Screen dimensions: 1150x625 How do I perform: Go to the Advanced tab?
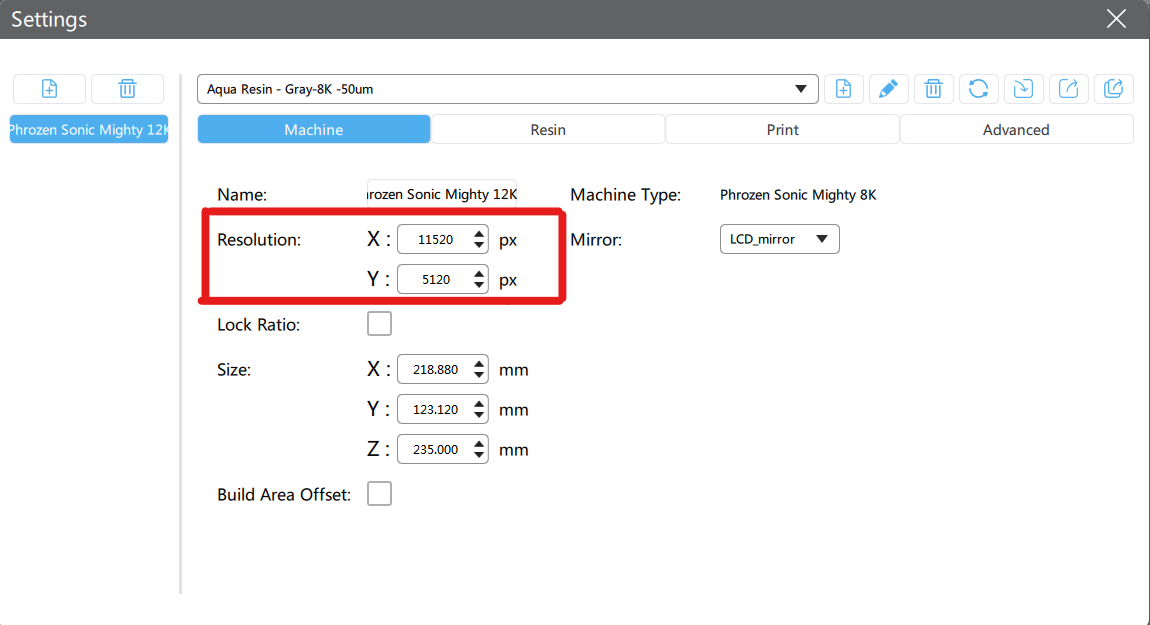pyautogui.click(x=1016, y=130)
